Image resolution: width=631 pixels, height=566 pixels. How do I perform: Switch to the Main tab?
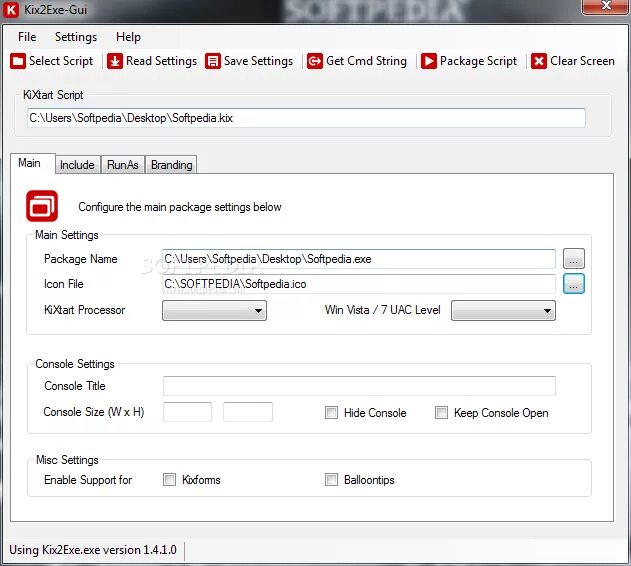[x=32, y=163]
